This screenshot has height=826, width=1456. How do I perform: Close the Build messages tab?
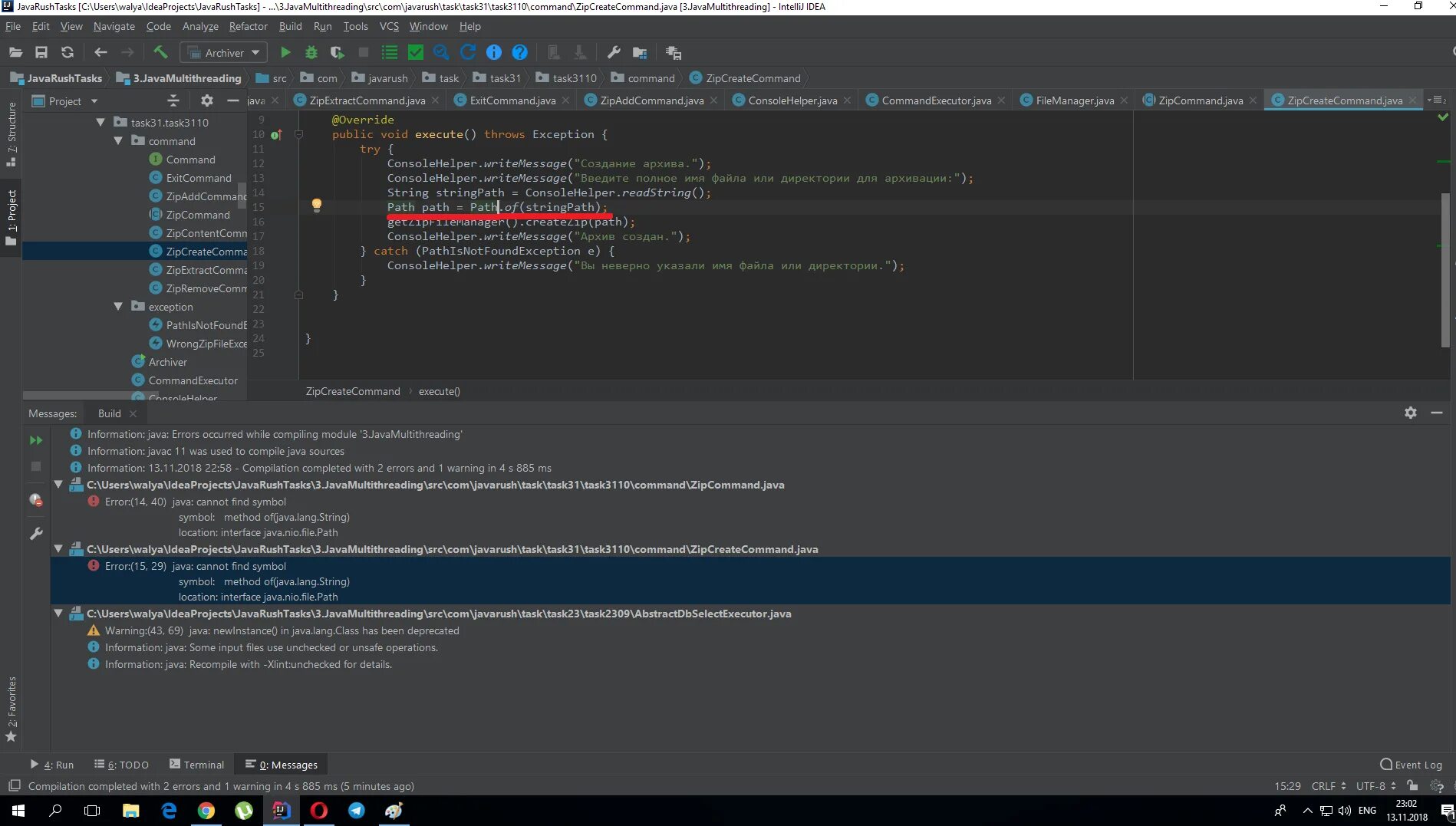click(x=133, y=413)
